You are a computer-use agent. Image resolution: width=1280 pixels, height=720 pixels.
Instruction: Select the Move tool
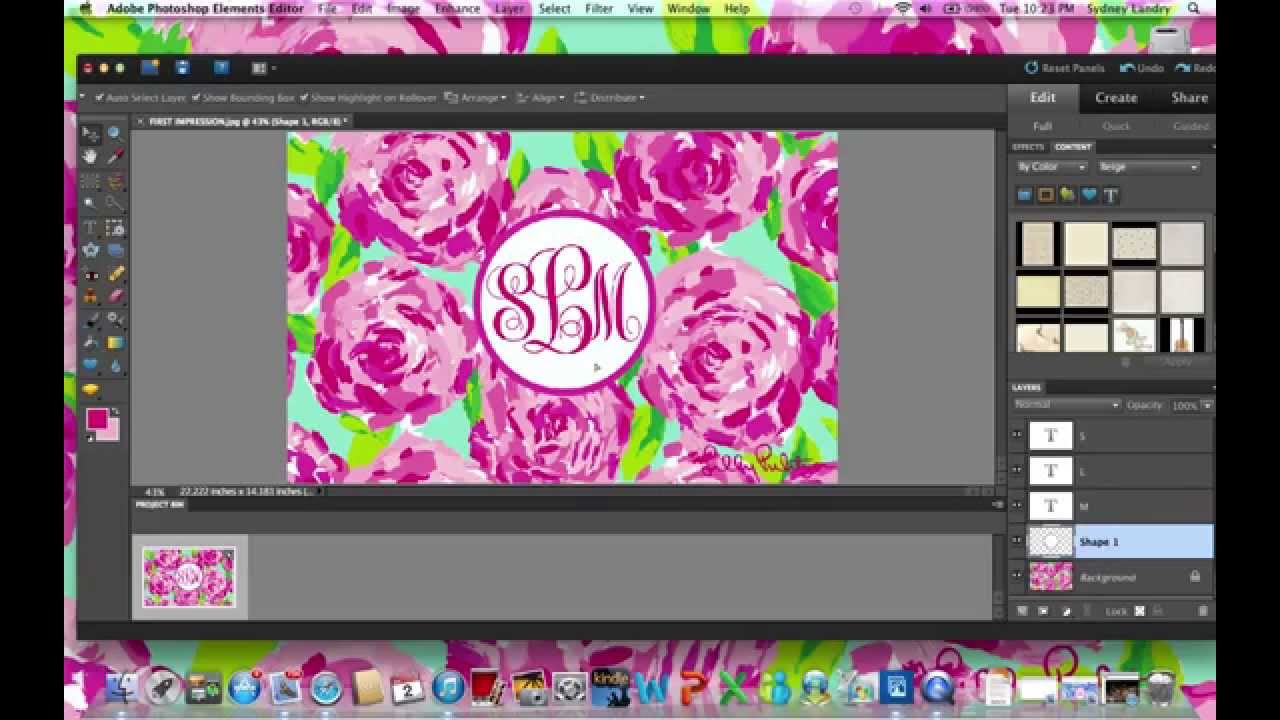tap(90, 133)
